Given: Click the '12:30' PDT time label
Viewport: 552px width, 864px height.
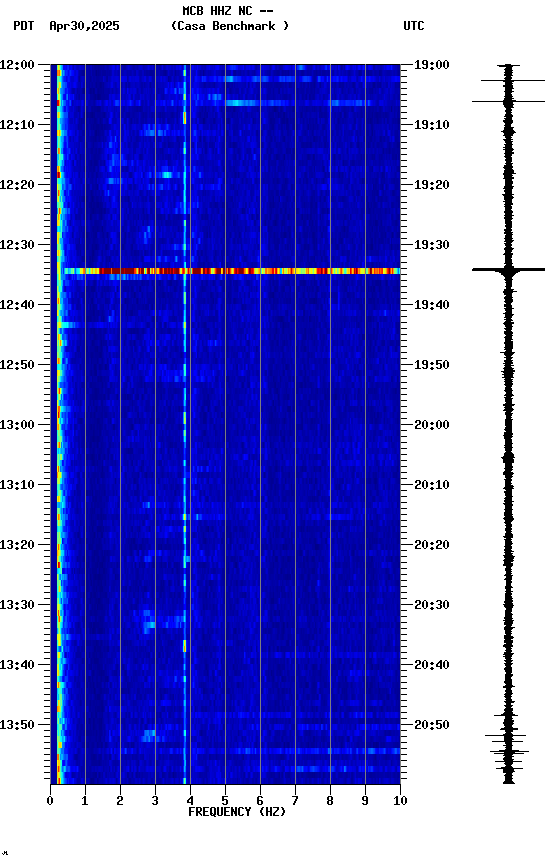Looking at the screenshot, I should pyautogui.click(x=17, y=245).
